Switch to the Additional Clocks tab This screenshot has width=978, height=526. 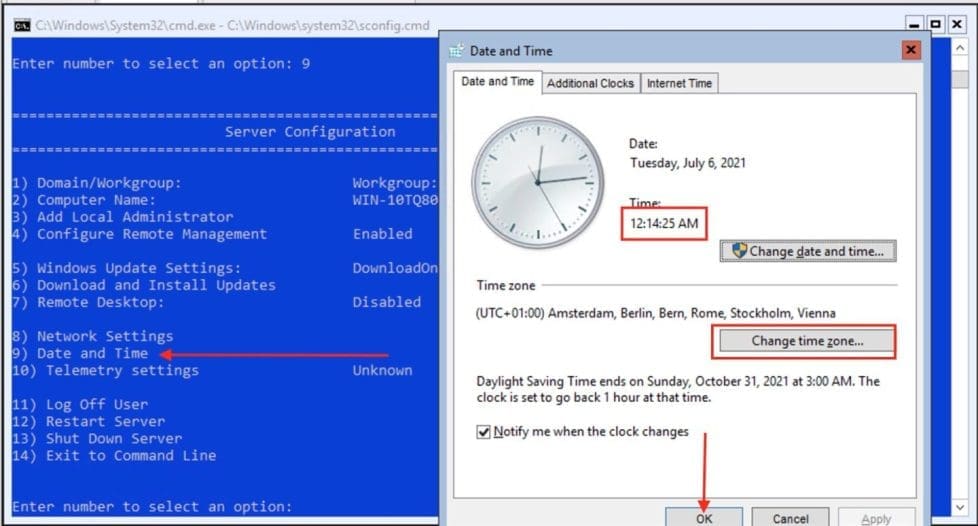[x=590, y=83]
